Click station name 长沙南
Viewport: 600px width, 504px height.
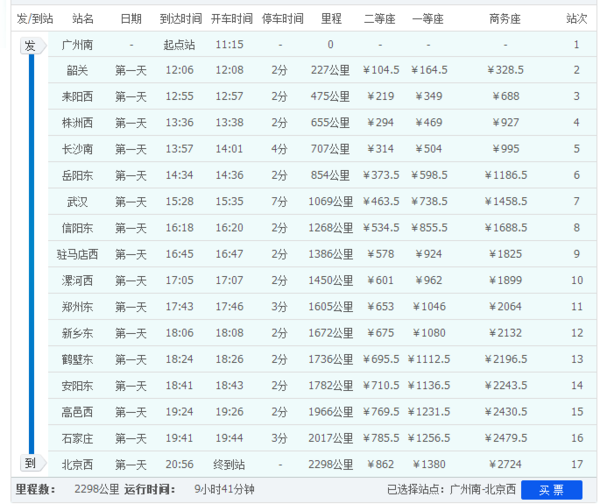[x=77, y=149]
